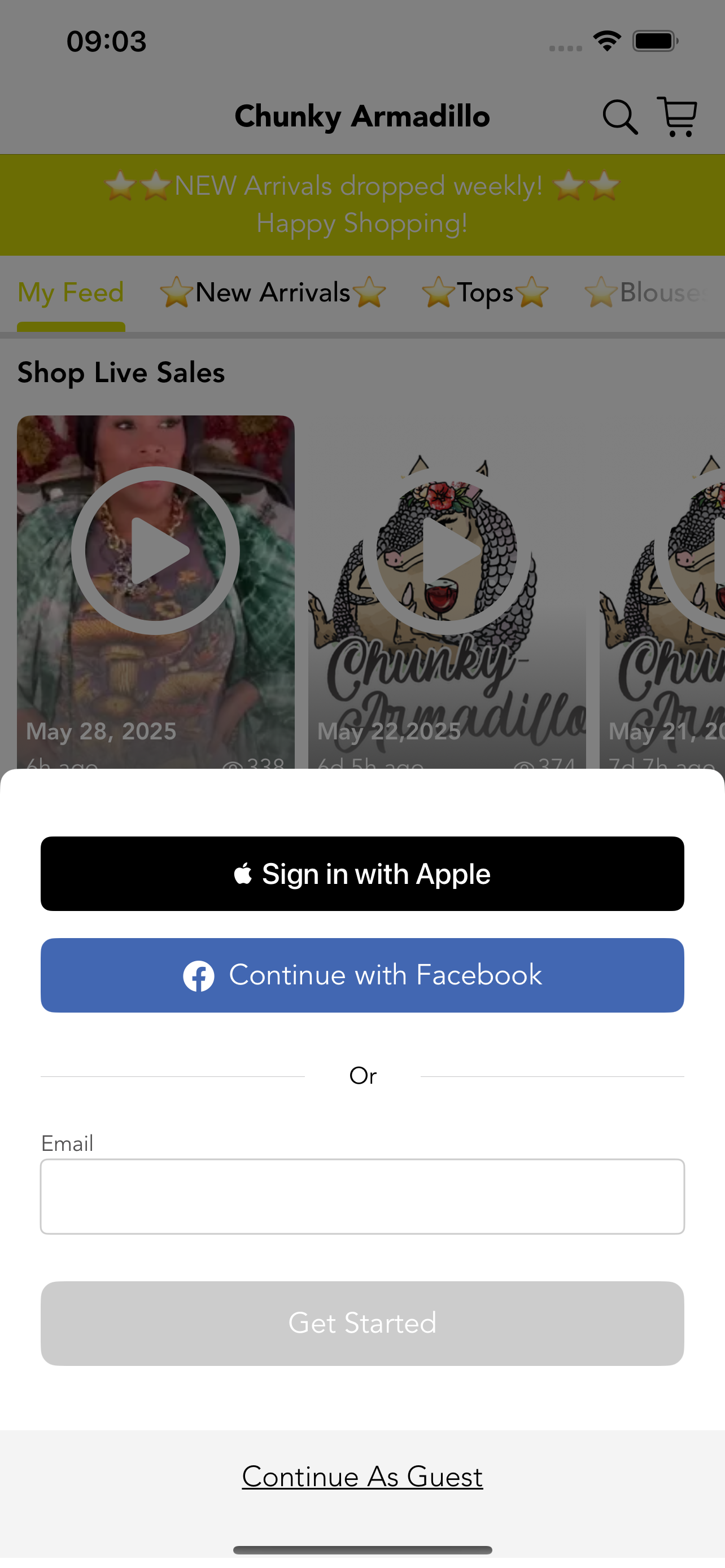Play the May 22, 2025 live video
This screenshot has width=725, height=1568.
tap(447, 550)
